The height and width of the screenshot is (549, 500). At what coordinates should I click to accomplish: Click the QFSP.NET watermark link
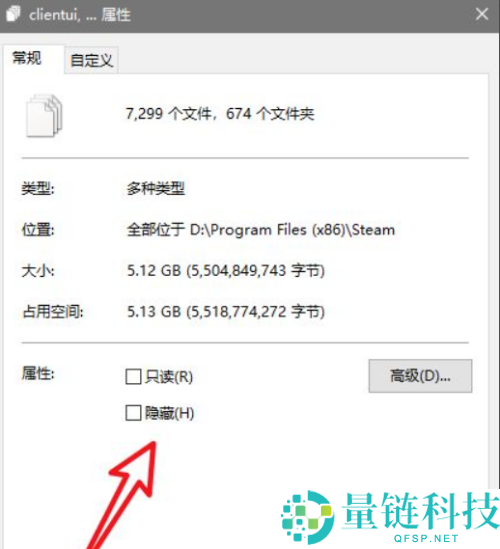(426, 538)
